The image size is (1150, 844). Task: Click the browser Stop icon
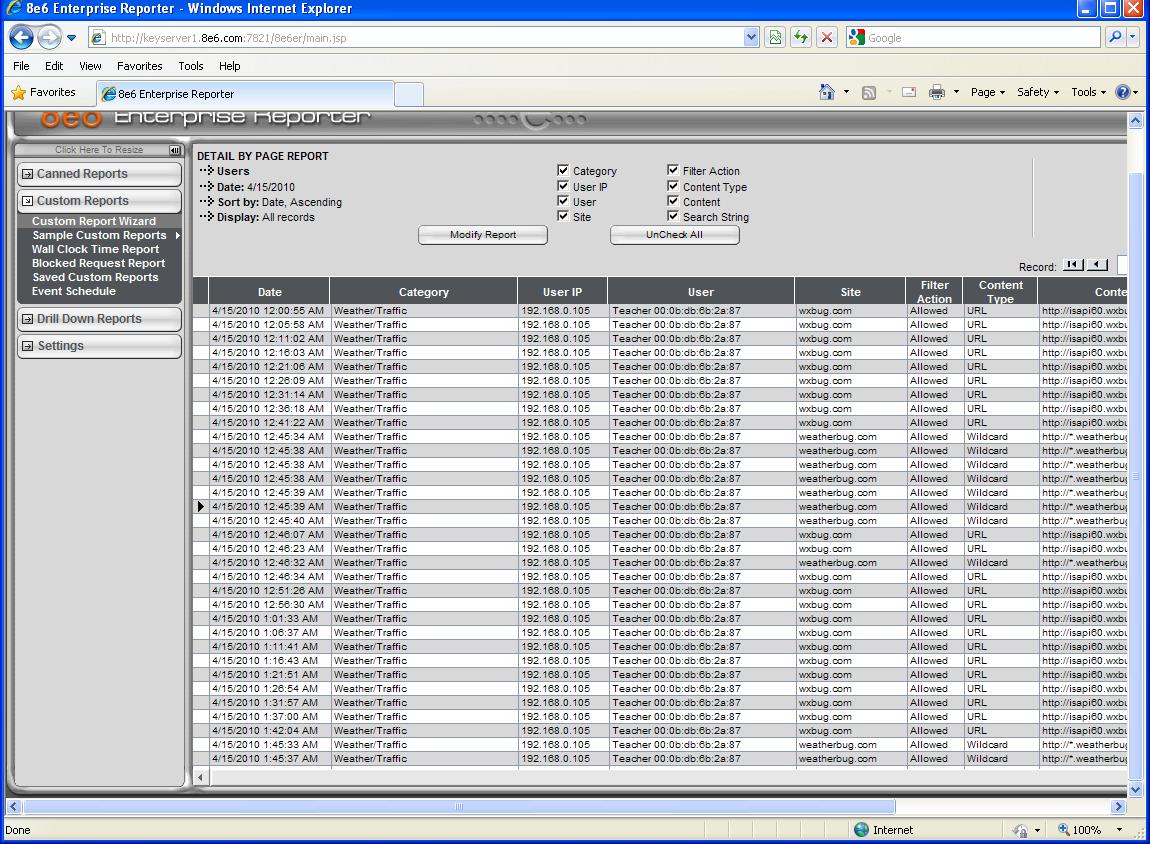tap(826, 38)
